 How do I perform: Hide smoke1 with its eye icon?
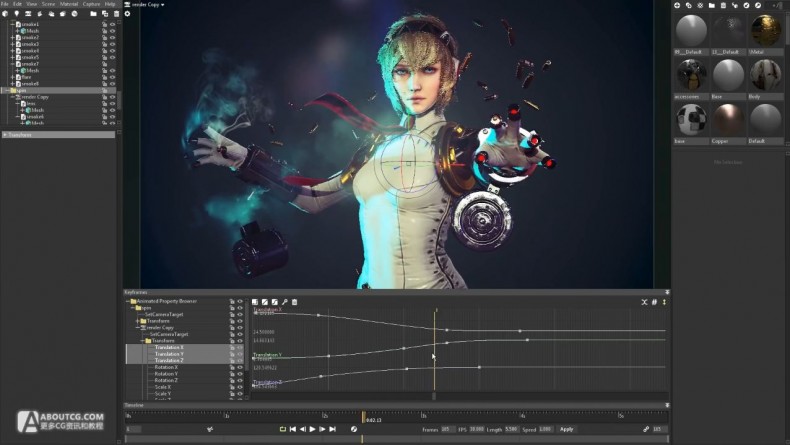pos(112,24)
